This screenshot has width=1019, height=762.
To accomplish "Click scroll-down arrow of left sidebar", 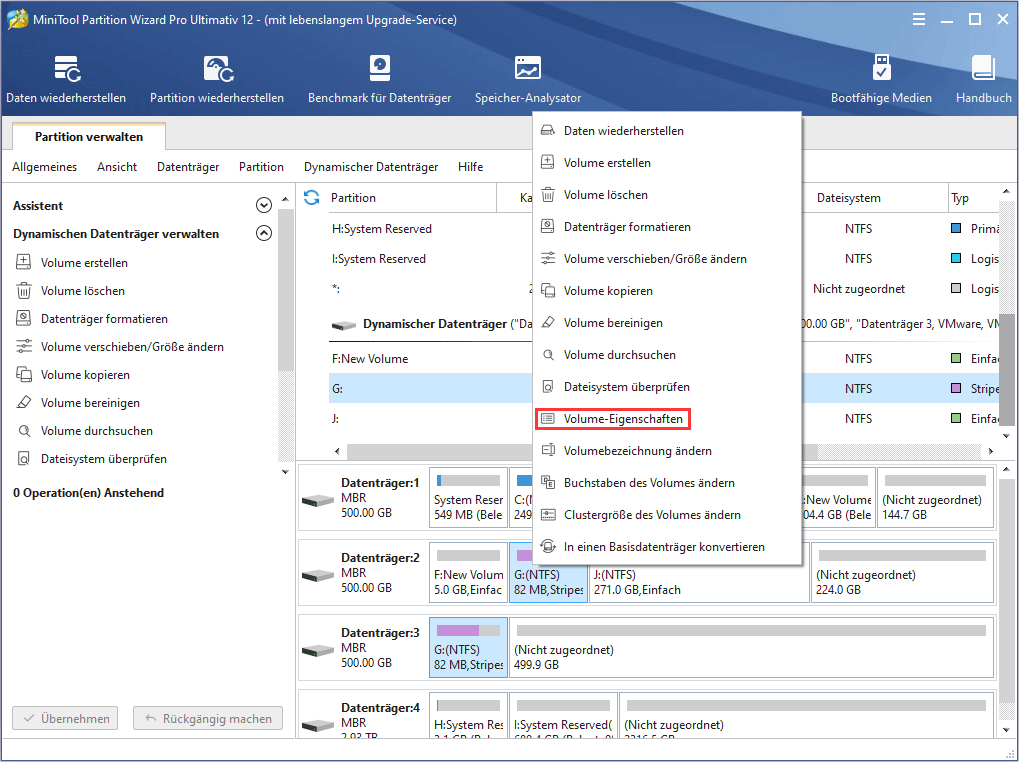I will coord(285,472).
